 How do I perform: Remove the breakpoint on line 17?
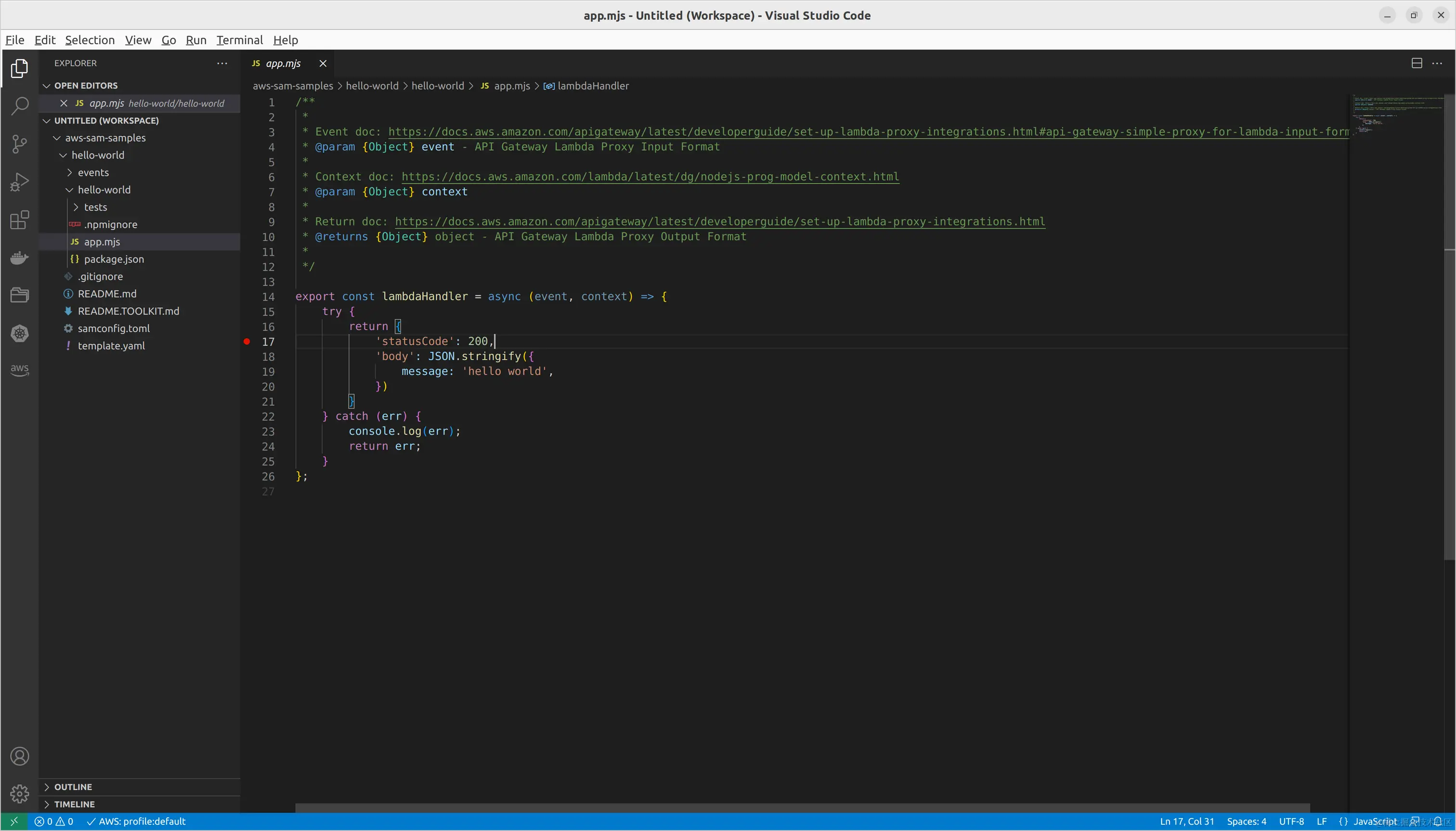click(x=247, y=341)
